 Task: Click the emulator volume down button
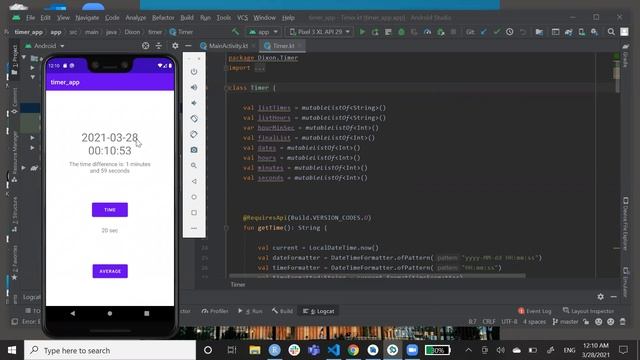point(194,103)
